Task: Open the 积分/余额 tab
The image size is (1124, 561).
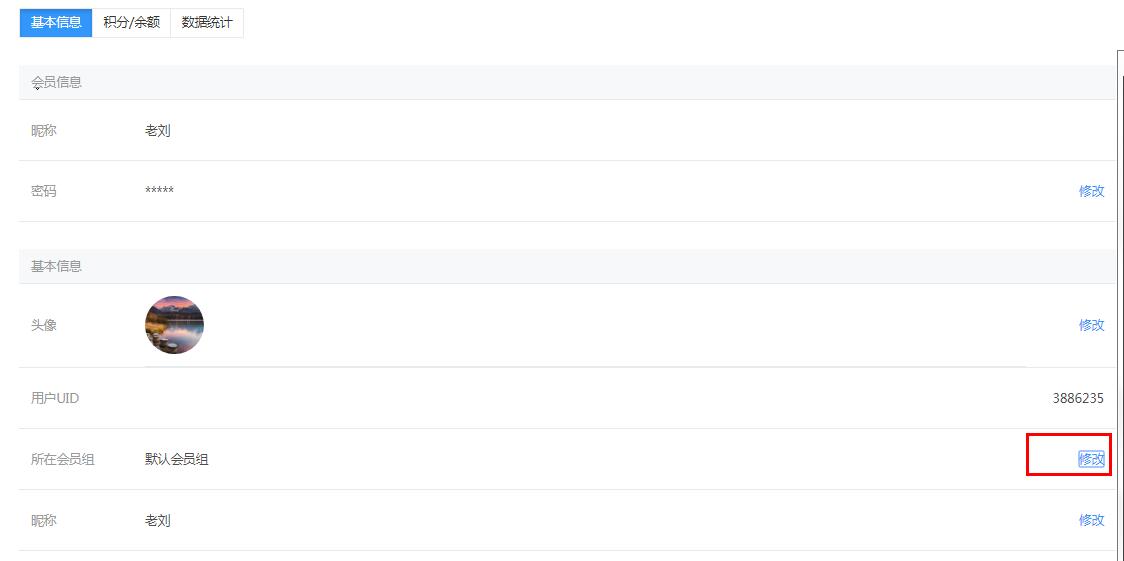Action: point(131,22)
